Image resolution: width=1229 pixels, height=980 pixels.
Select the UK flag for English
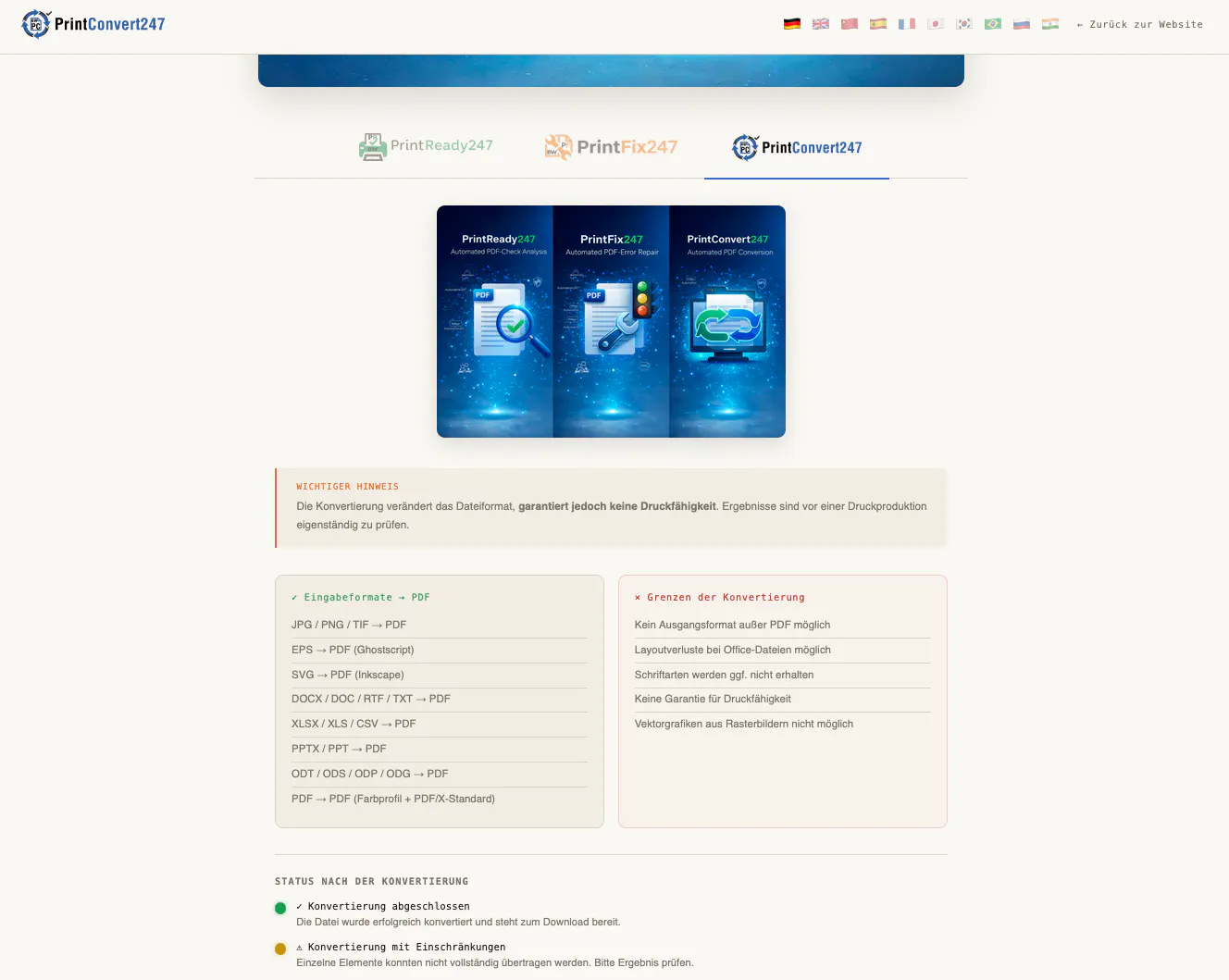click(x=821, y=24)
